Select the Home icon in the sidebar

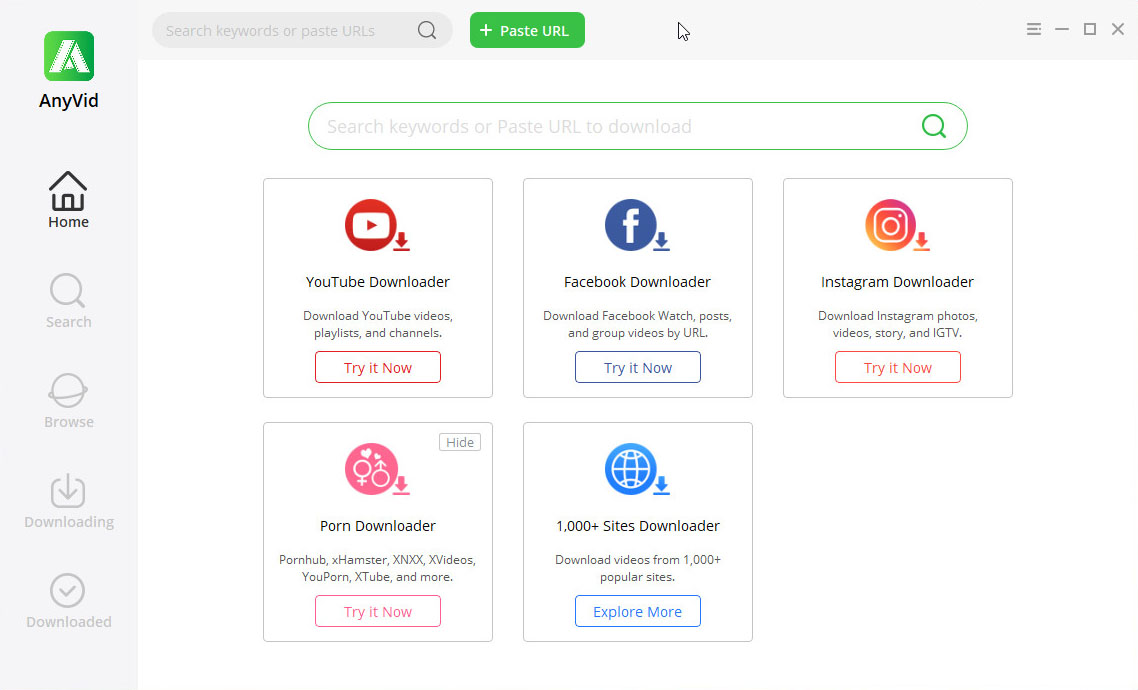[68, 190]
